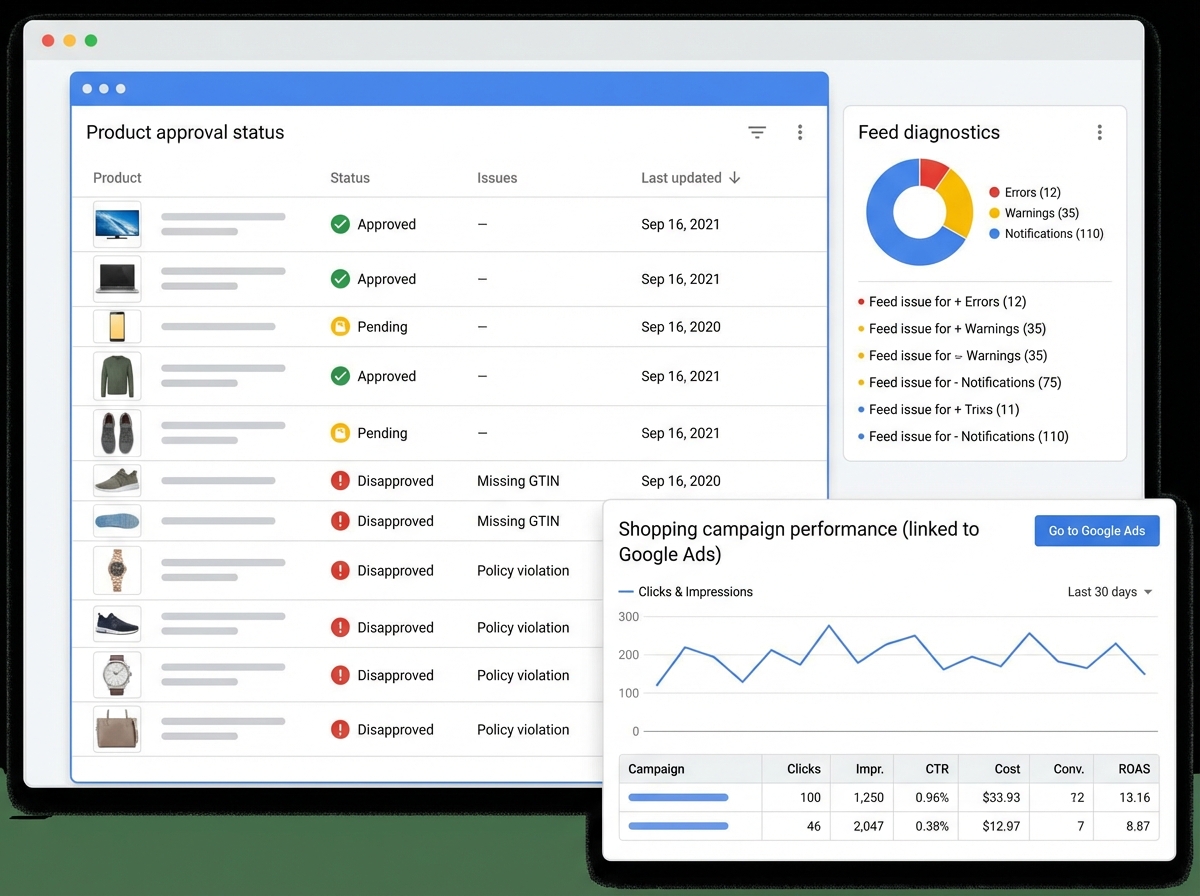Open the filter options in Product approval status

[757, 131]
